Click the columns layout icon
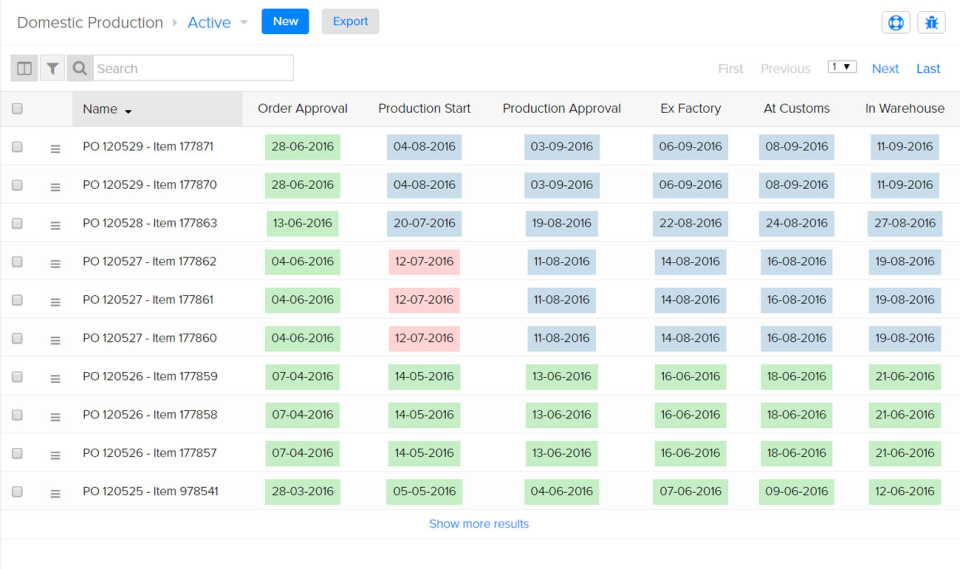This screenshot has height=569, width=960. coord(24,68)
